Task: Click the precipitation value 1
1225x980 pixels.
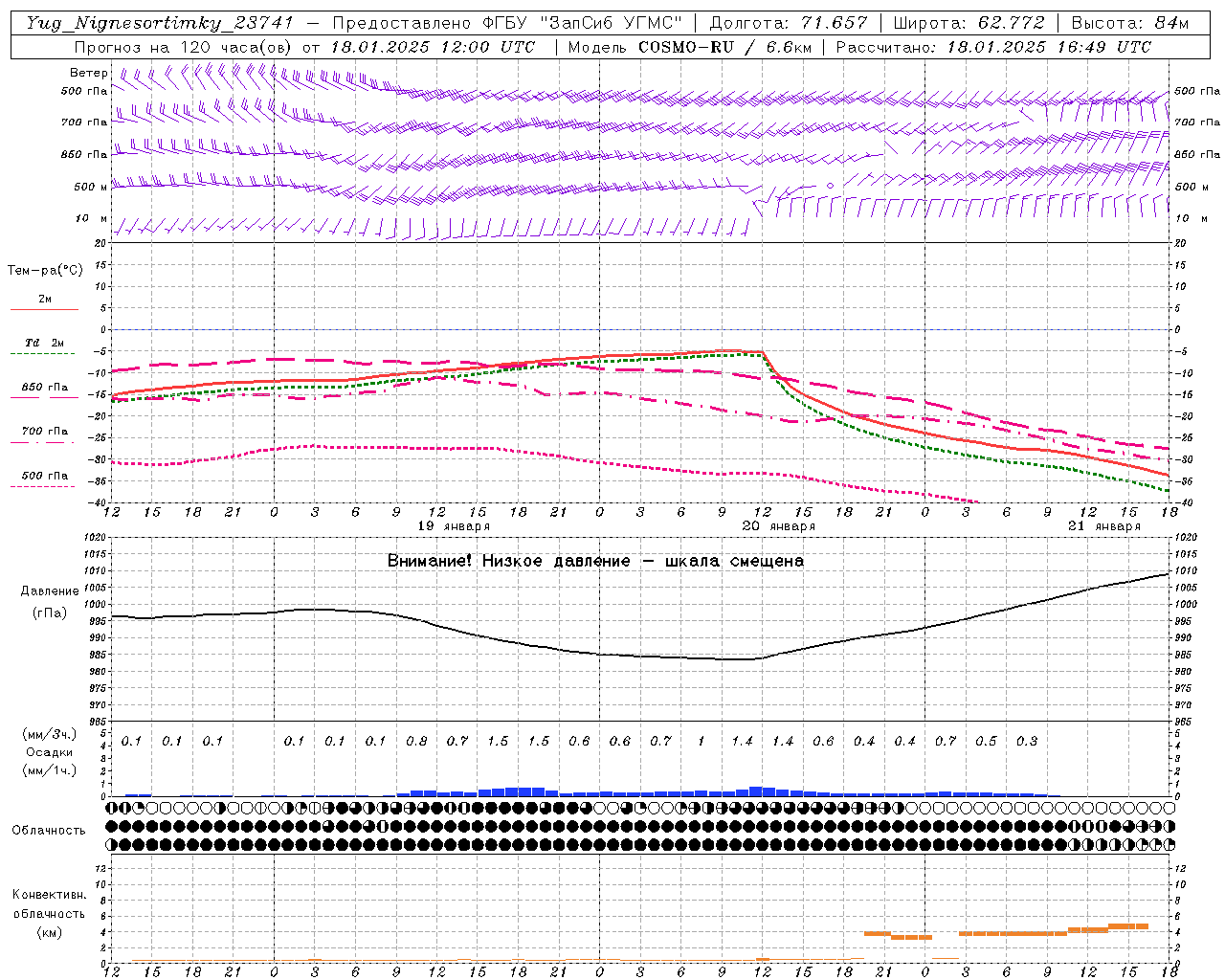Action: click(x=702, y=742)
